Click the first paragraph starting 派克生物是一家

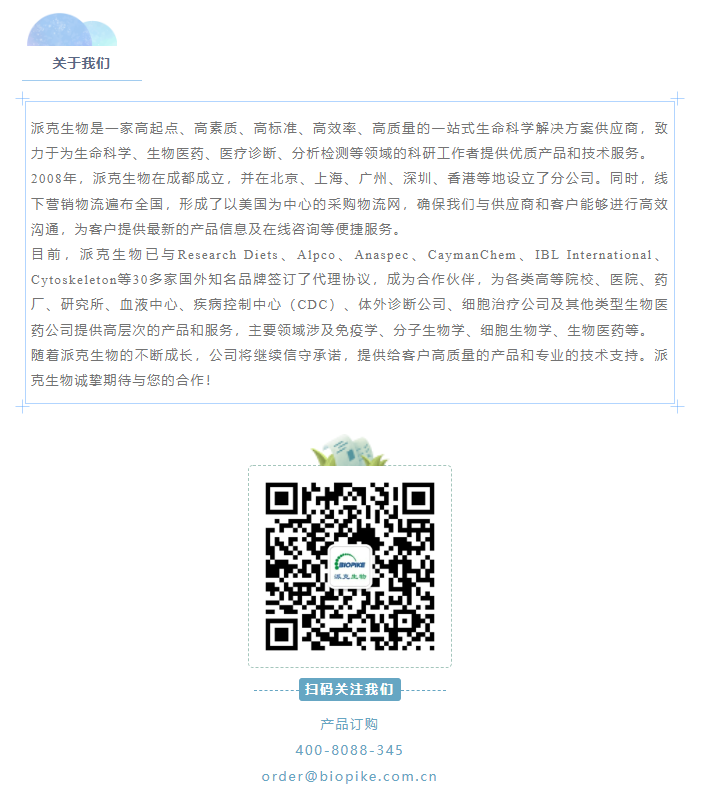click(349, 141)
